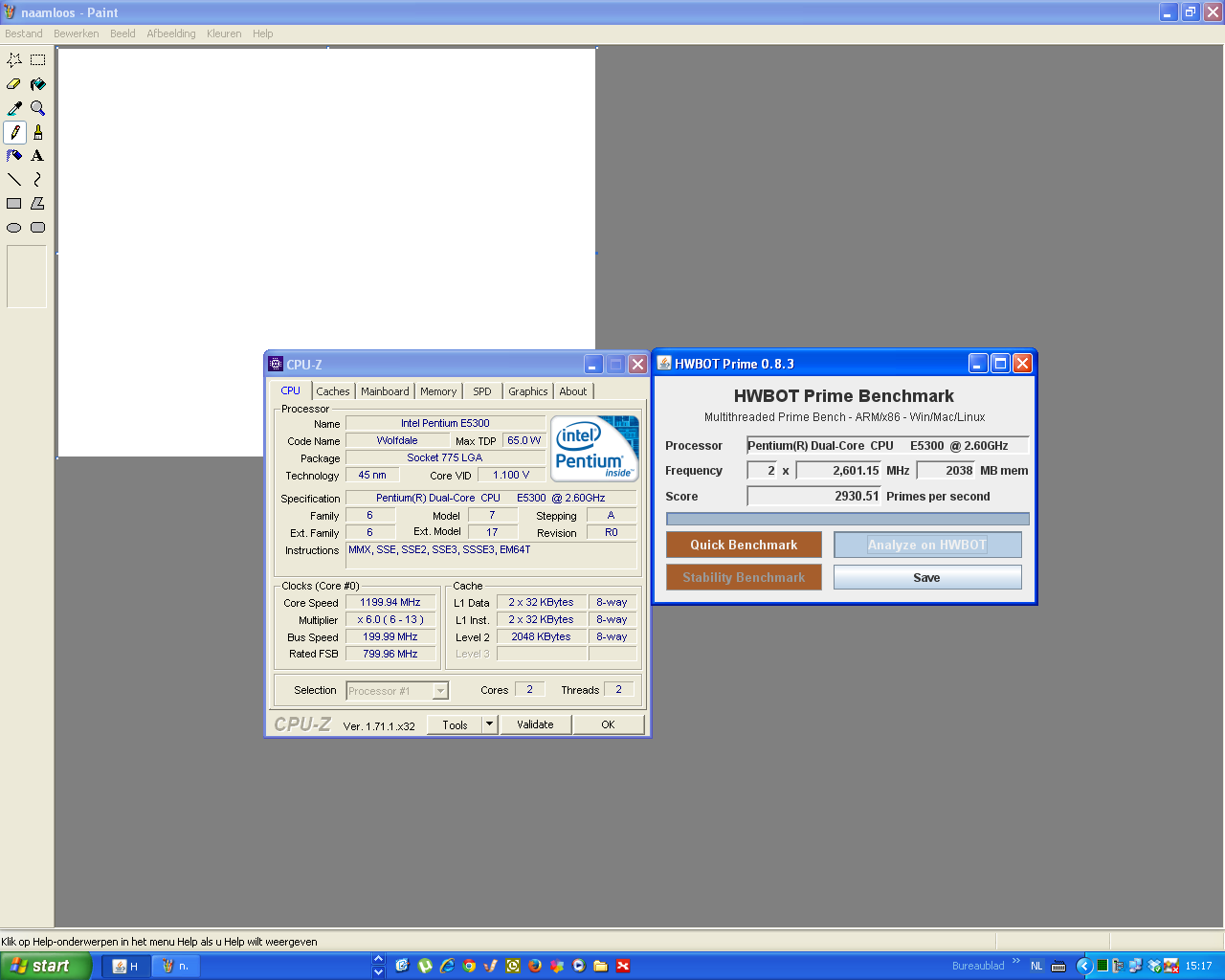Click the Score field showing 2930.51
1225x980 pixels.
[814, 496]
